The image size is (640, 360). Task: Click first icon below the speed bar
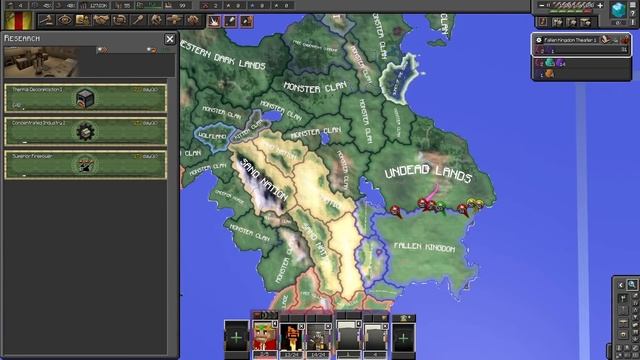543,22
